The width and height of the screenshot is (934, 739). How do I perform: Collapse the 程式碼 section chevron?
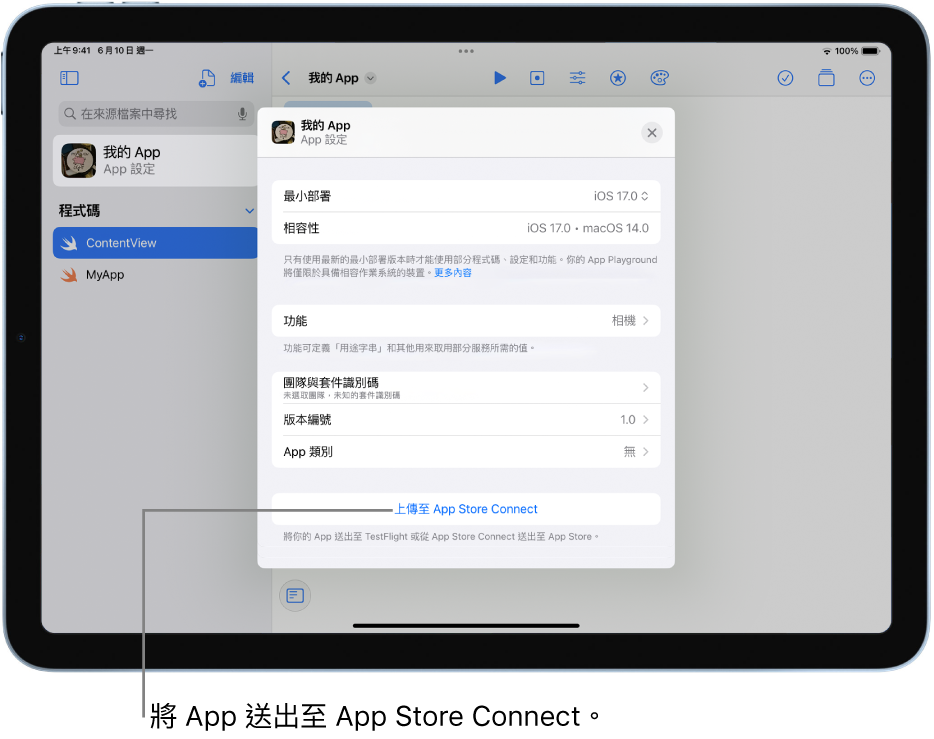pos(250,211)
